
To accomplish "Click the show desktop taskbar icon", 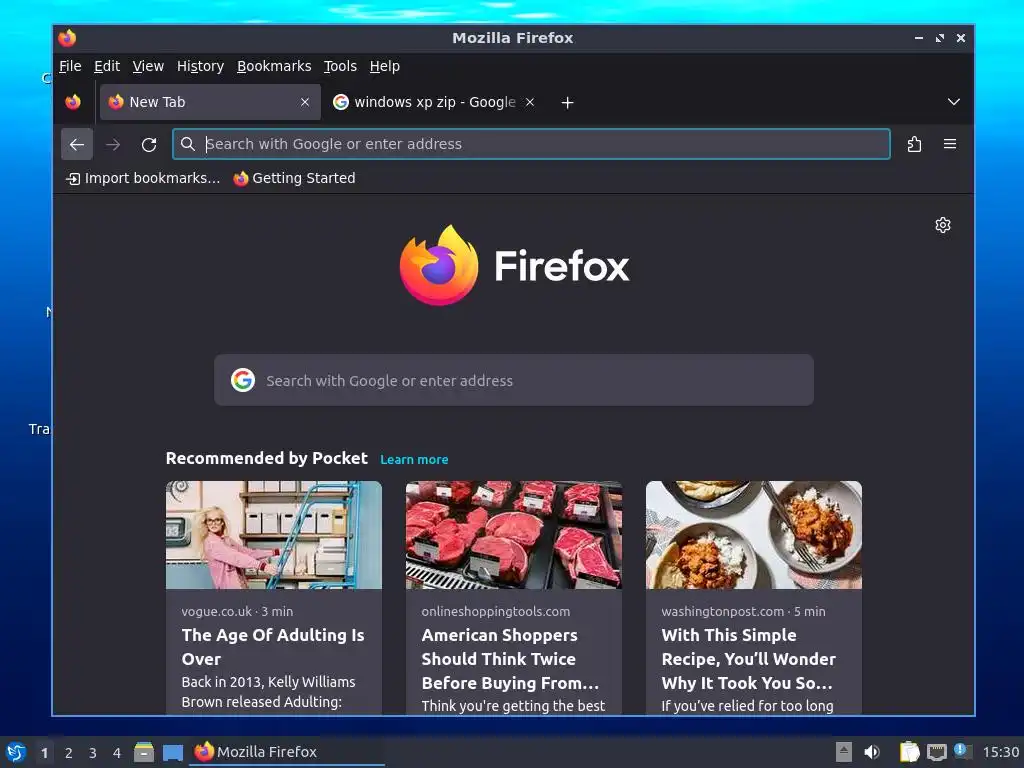I will [x=172, y=752].
